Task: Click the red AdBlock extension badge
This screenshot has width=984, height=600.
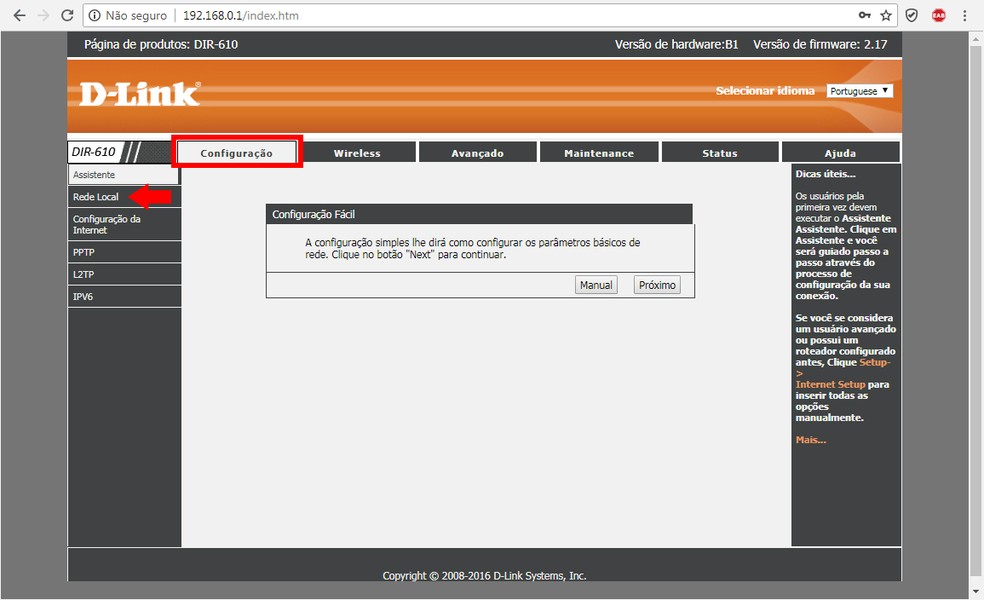Action: (x=937, y=16)
